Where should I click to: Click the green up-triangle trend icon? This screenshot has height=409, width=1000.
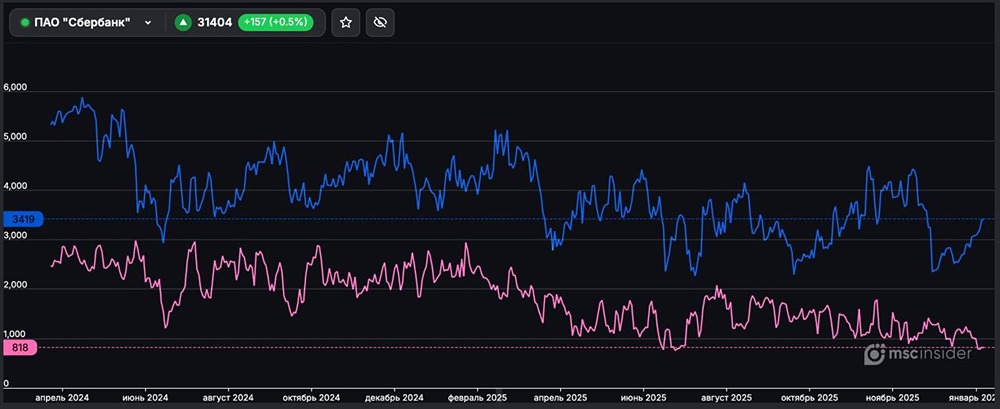[183, 22]
